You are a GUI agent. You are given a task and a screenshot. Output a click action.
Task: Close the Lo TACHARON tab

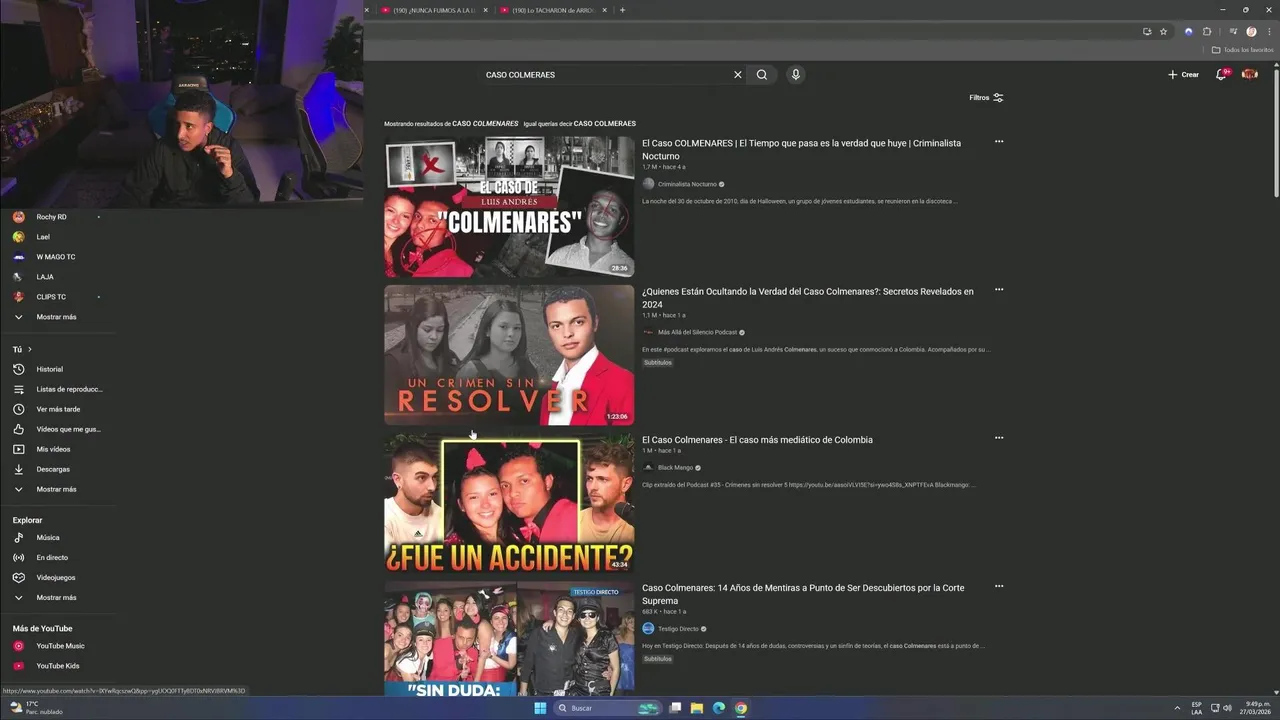coord(604,10)
